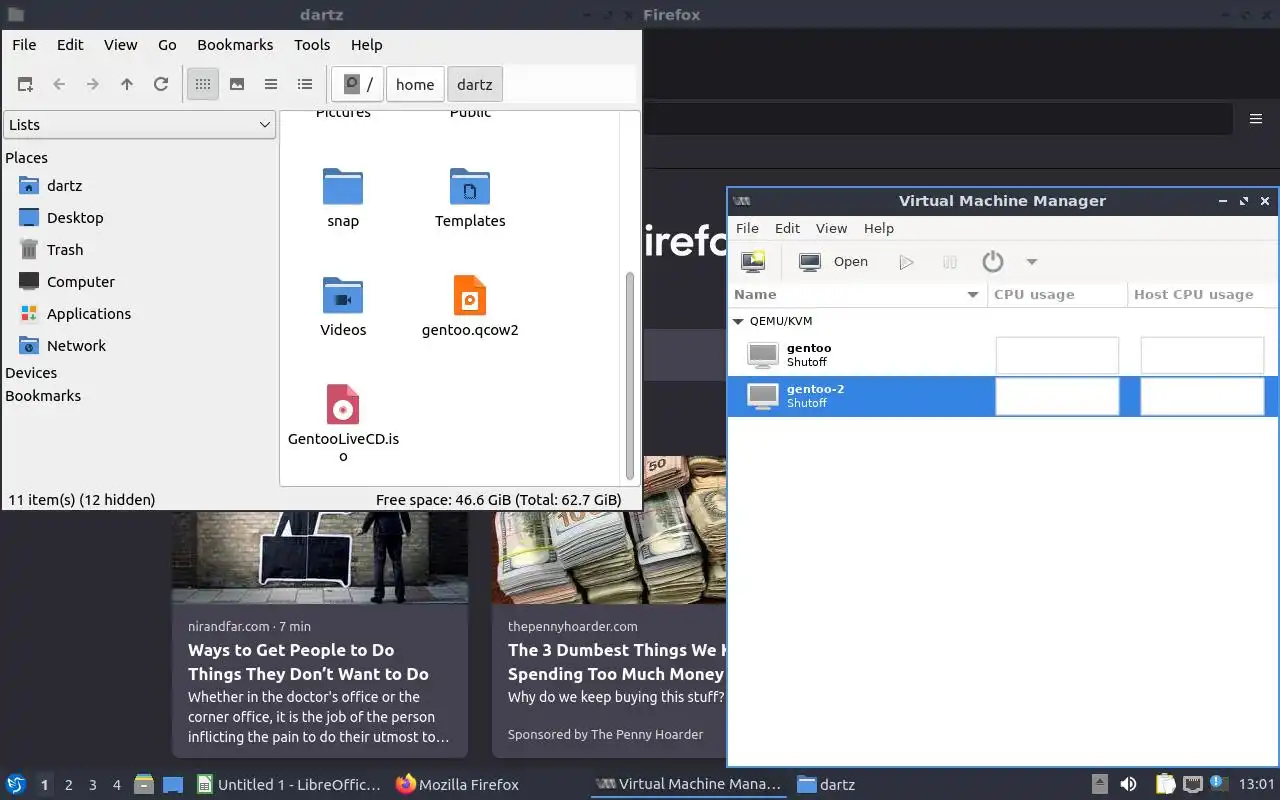1280x800 pixels.
Task: Open the shutdown options dropdown arrow
Action: (1032, 262)
